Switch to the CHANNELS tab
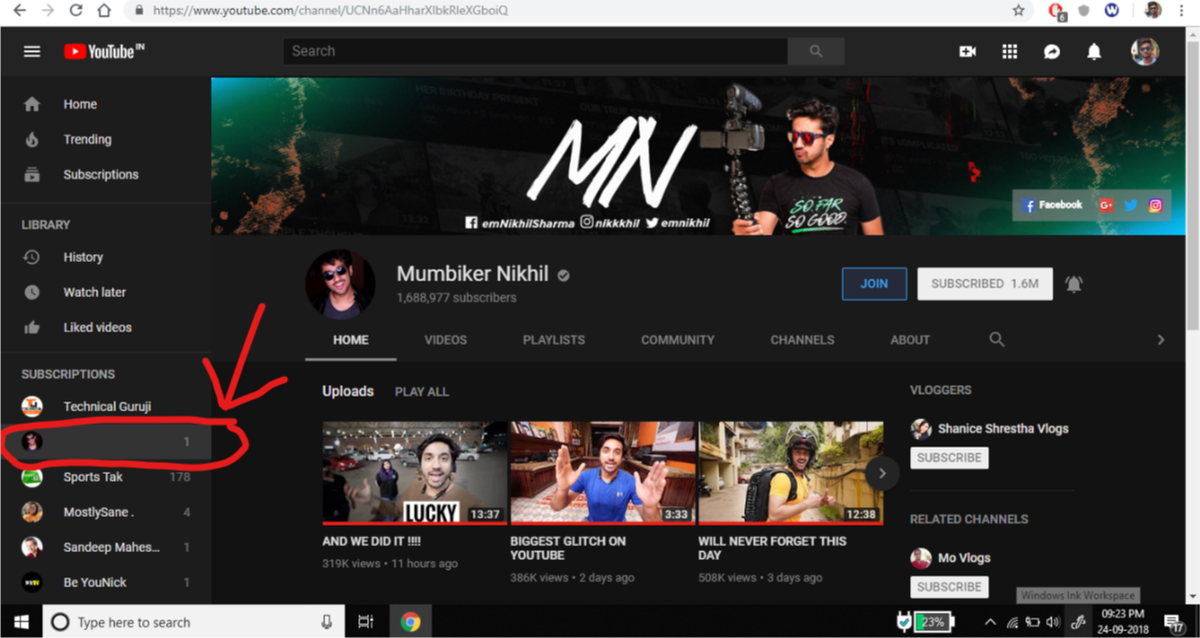1200x638 pixels. 802,340
